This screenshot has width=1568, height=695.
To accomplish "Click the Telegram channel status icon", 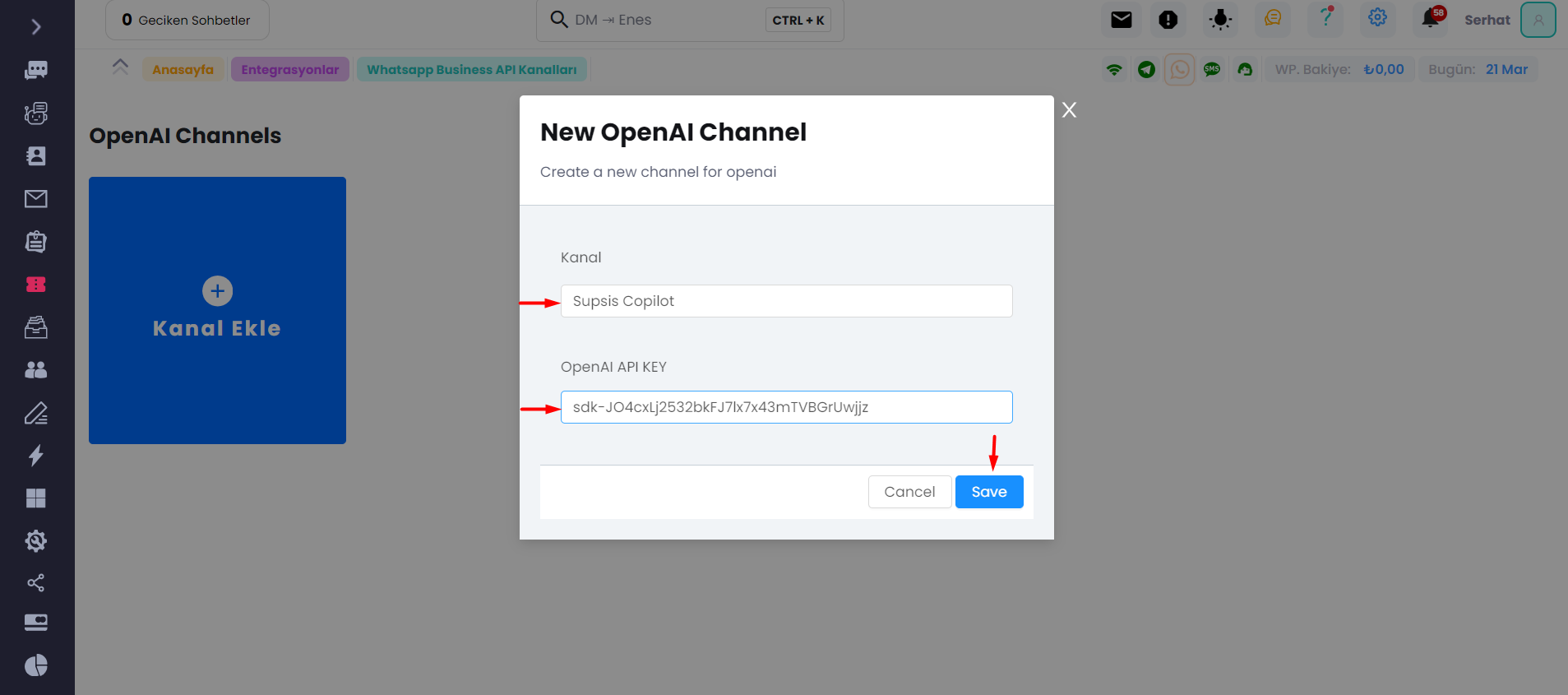I will click(x=1147, y=70).
